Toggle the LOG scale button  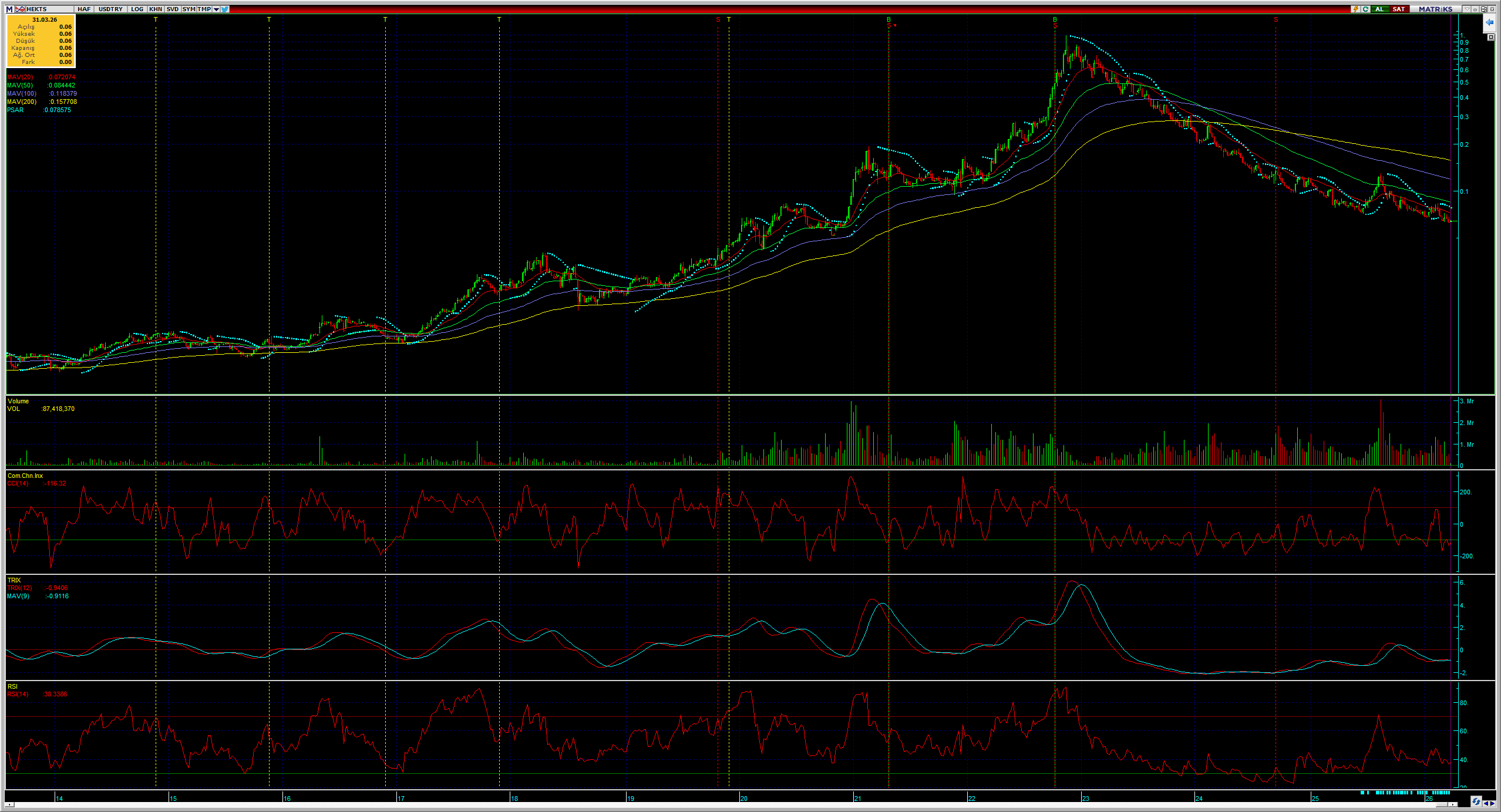(137, 9)
